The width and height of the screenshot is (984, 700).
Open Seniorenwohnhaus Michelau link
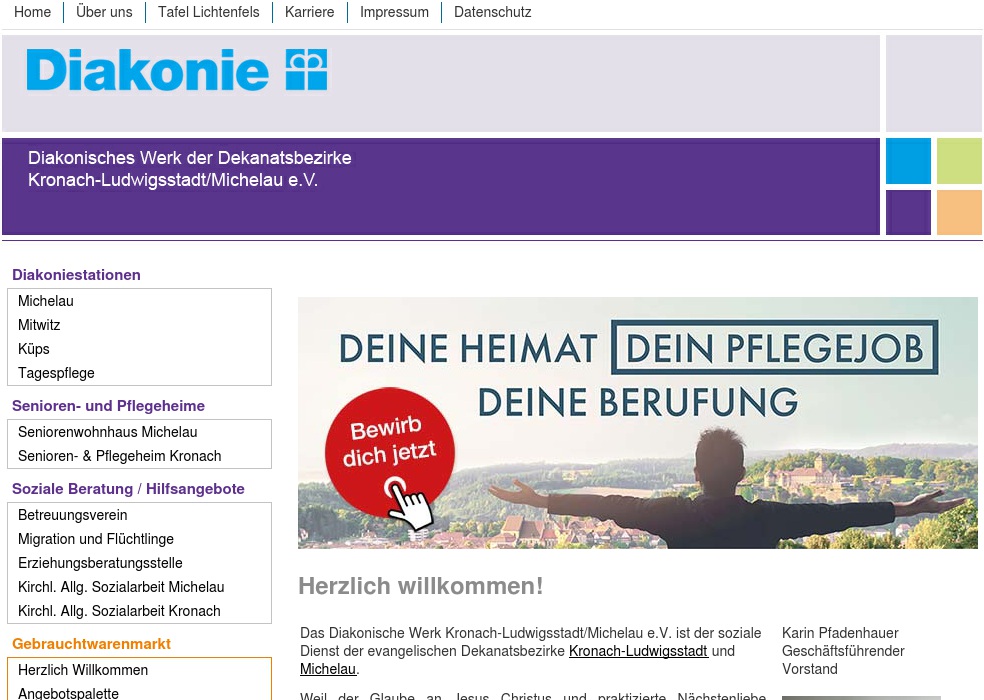pos(108,432)
